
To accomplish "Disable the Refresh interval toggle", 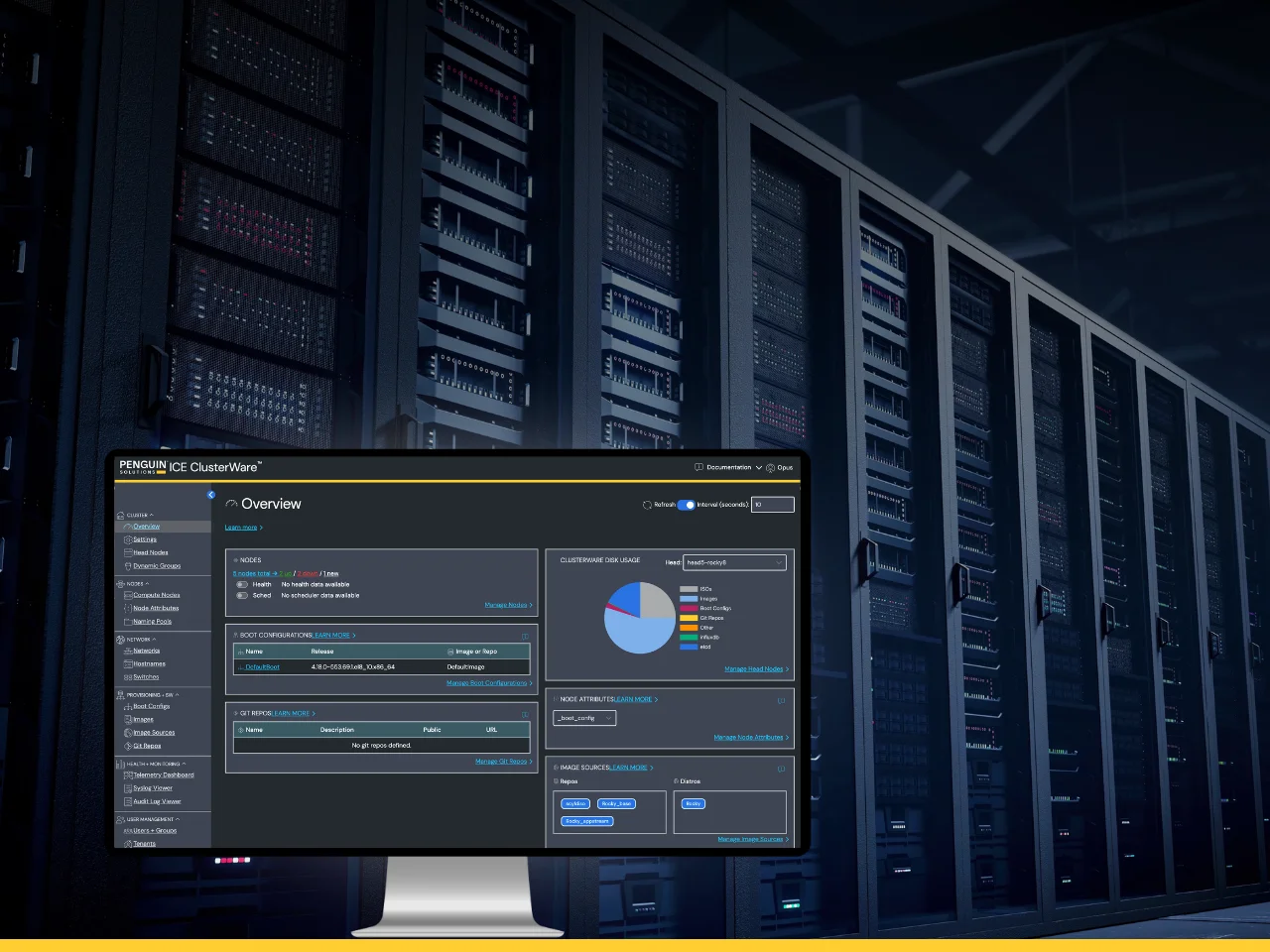I will pos(689,505).
